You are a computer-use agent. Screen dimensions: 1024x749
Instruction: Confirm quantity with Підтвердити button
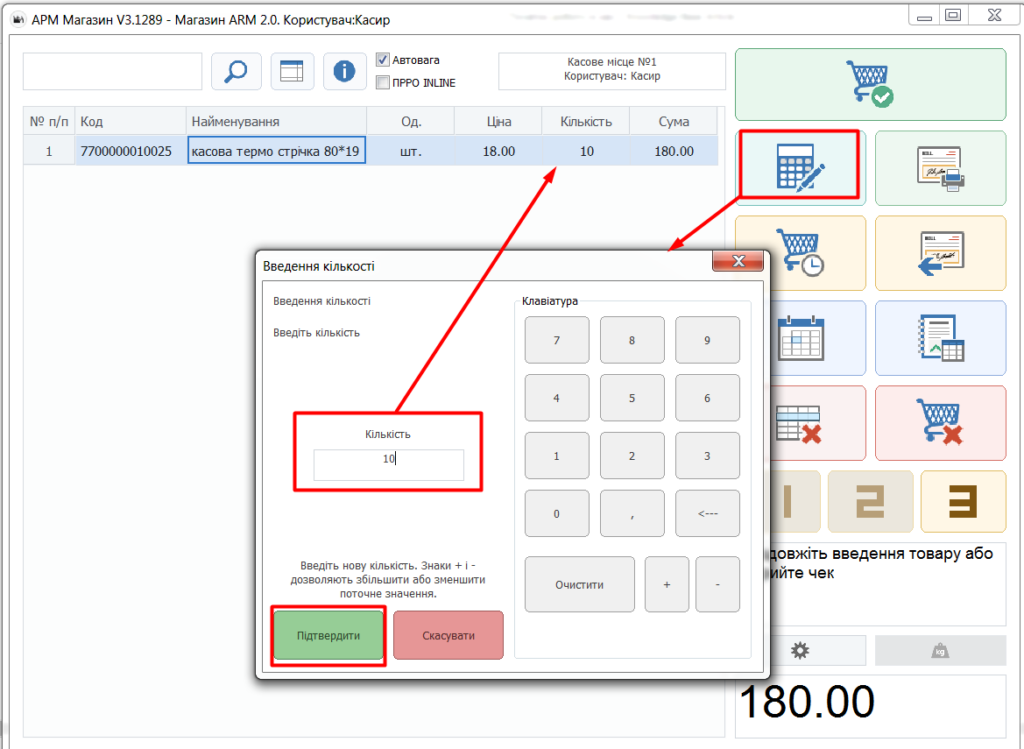tap(328, 635)
